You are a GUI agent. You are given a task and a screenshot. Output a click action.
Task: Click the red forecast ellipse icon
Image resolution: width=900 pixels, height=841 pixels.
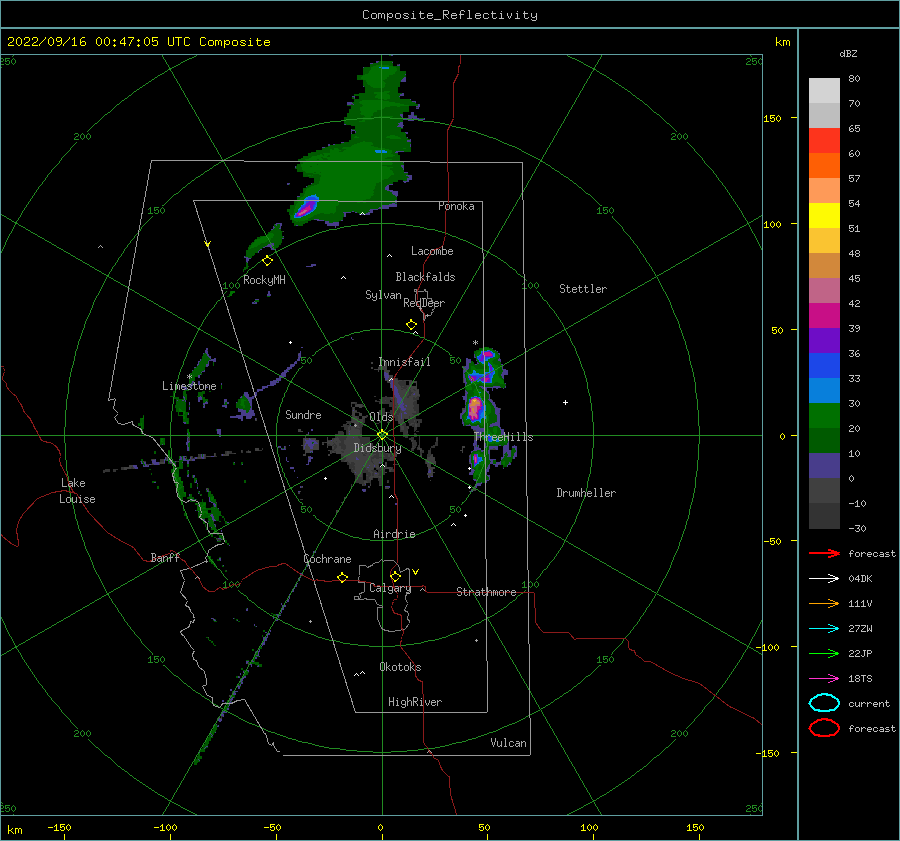824,728
